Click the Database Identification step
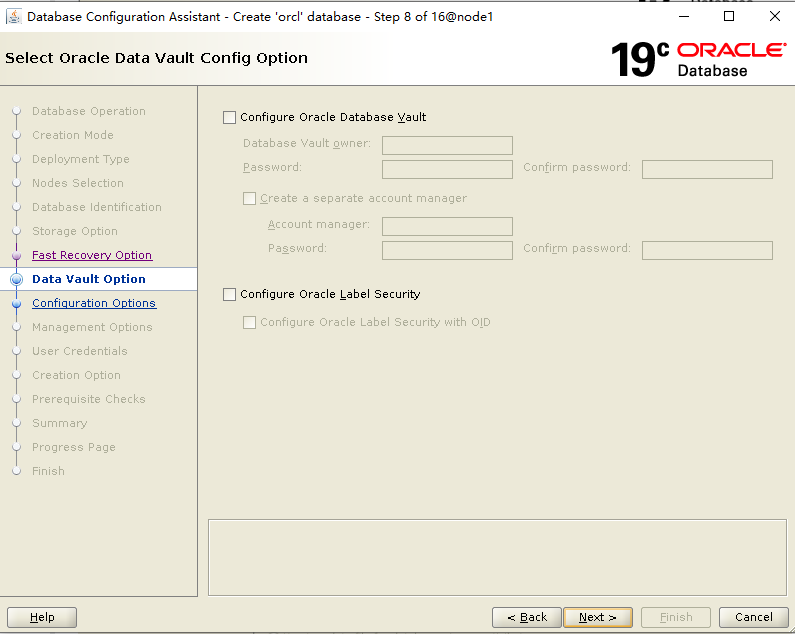 coord(97,207)
